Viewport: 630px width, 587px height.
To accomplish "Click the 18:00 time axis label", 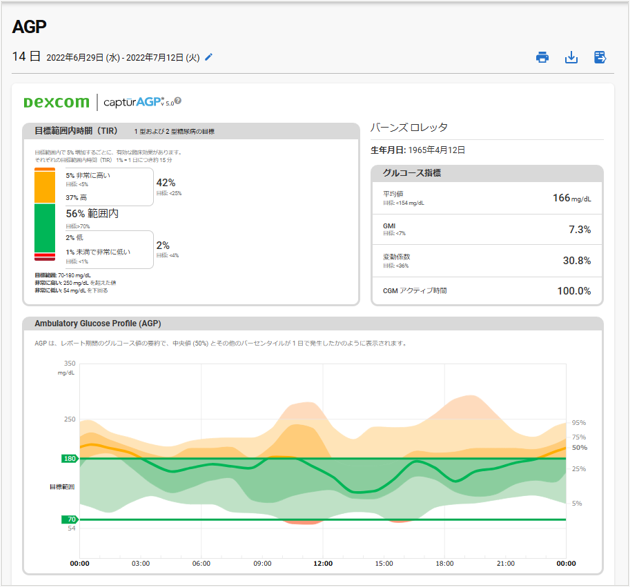I will coord(445,564).
